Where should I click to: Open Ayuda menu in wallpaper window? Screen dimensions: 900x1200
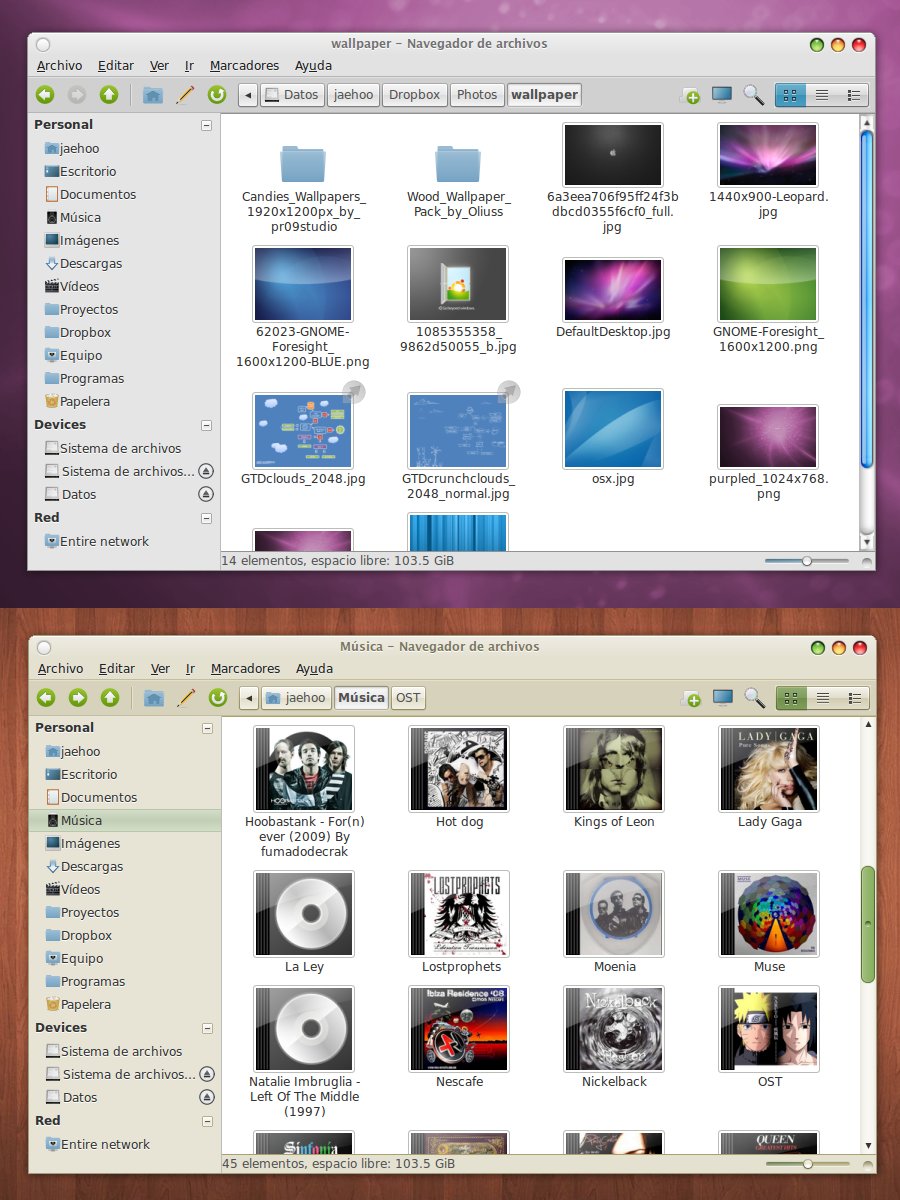pos(313,66)
